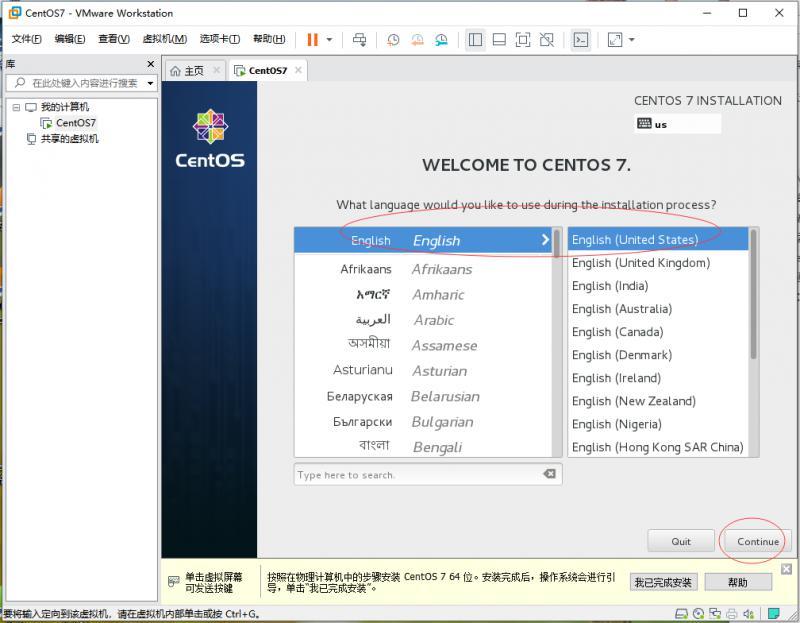
Task: Open the 查看(V) menu
Action: pos(114,39)
